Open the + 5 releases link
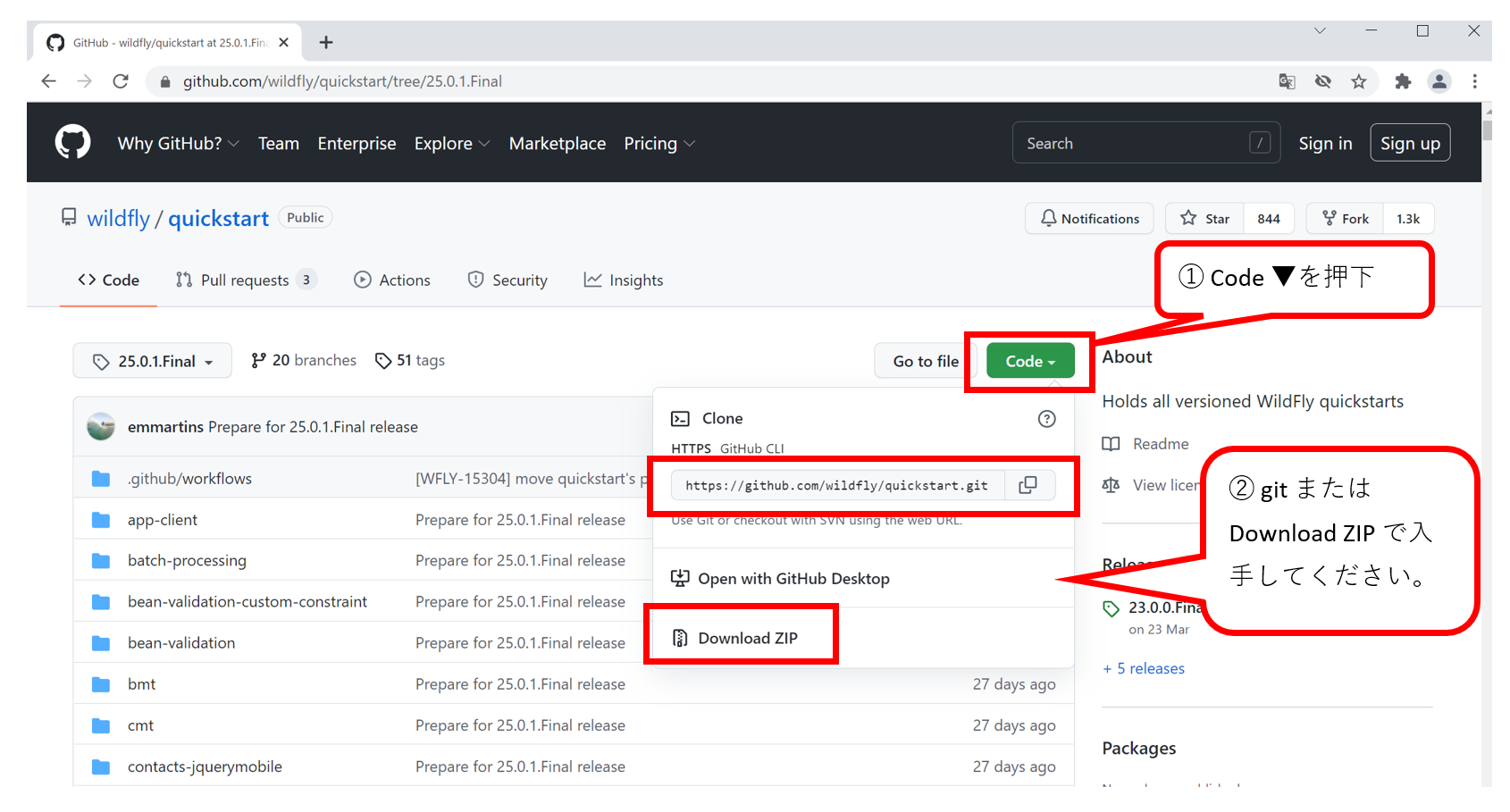1510x812 pixels. [1144, 668]
